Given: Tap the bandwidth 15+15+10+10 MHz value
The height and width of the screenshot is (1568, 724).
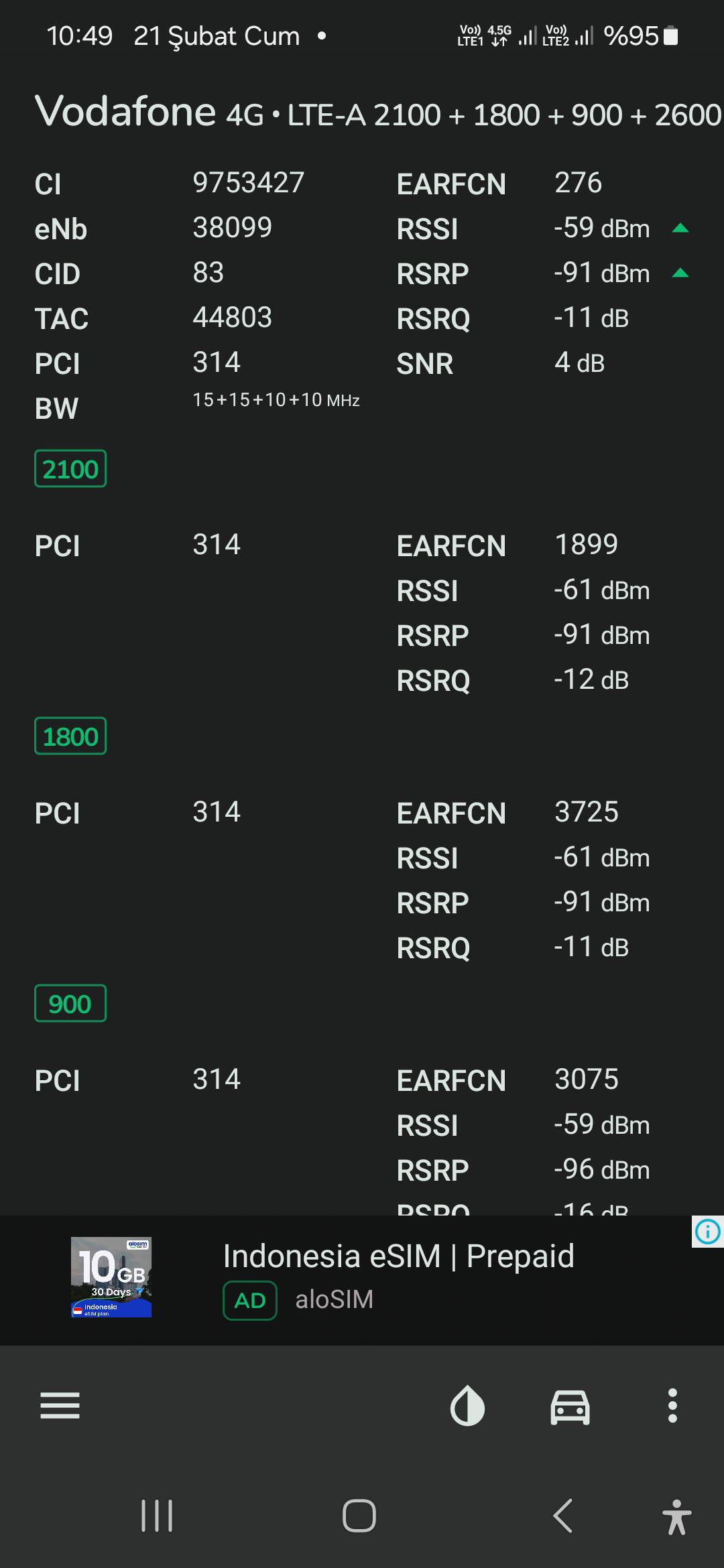Looking at the screenshot, I should (276, 400).
